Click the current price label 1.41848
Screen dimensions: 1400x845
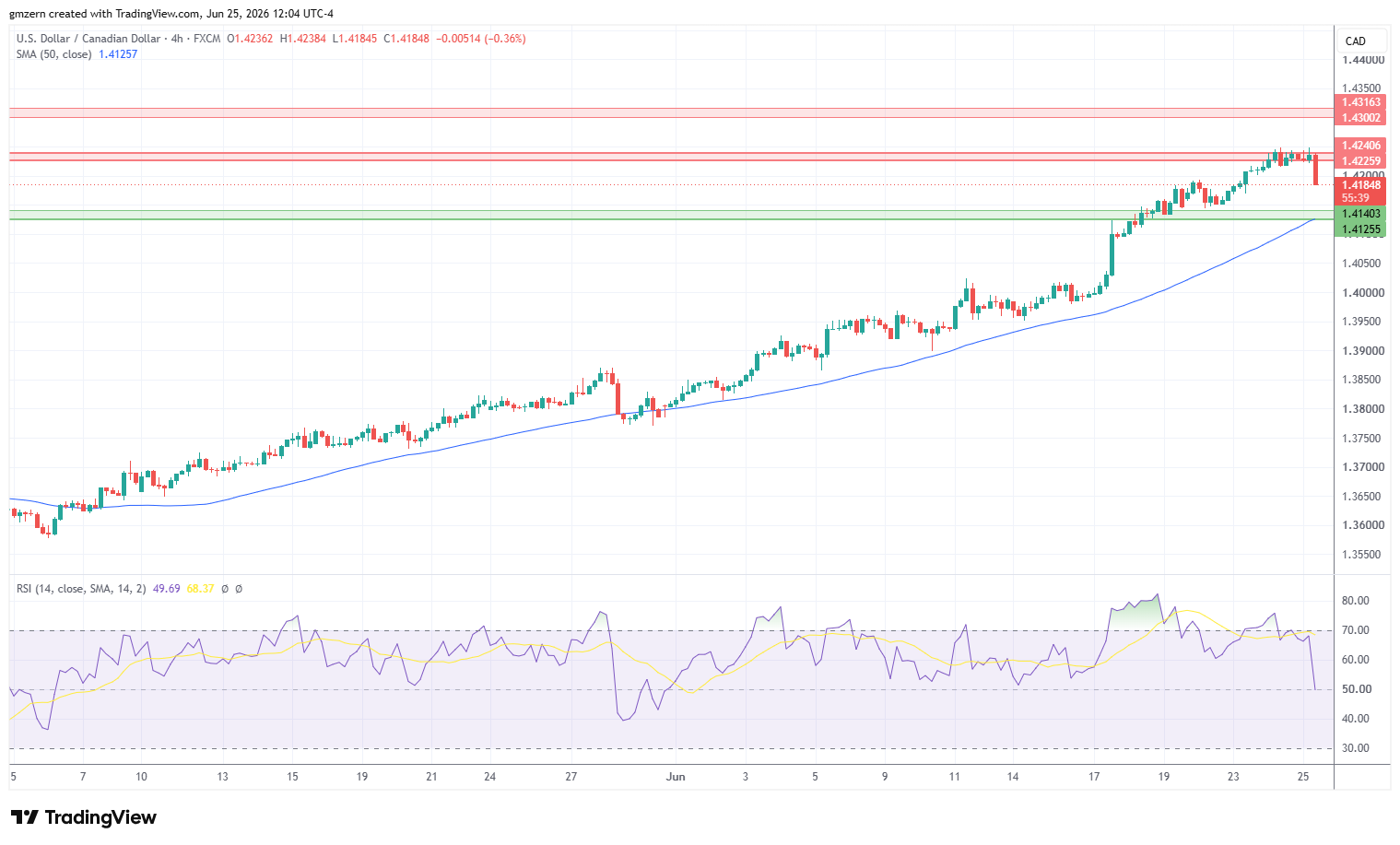coord(1360,185)
